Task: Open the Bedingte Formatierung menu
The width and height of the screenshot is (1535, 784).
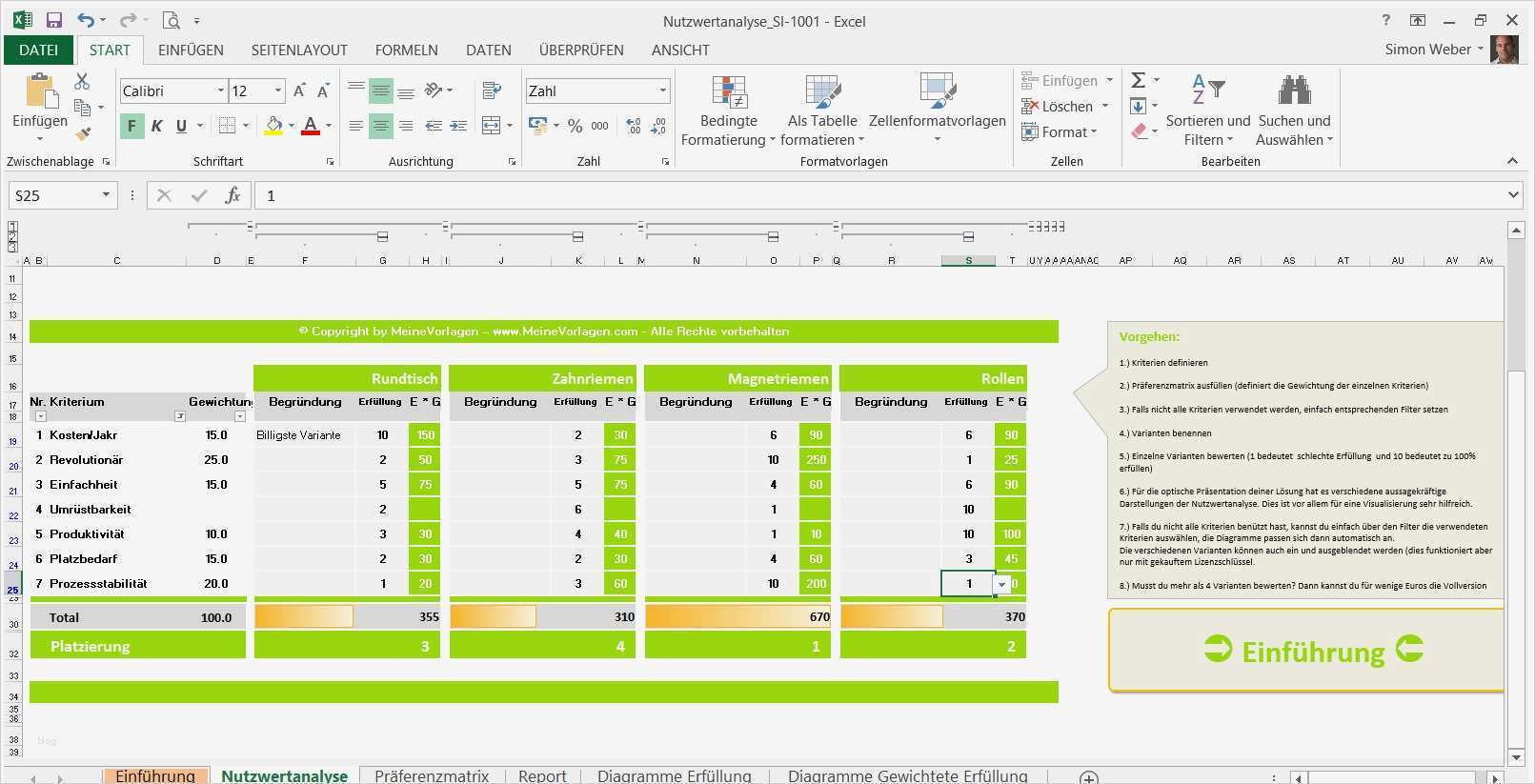Action: click(x=729, y=111)
